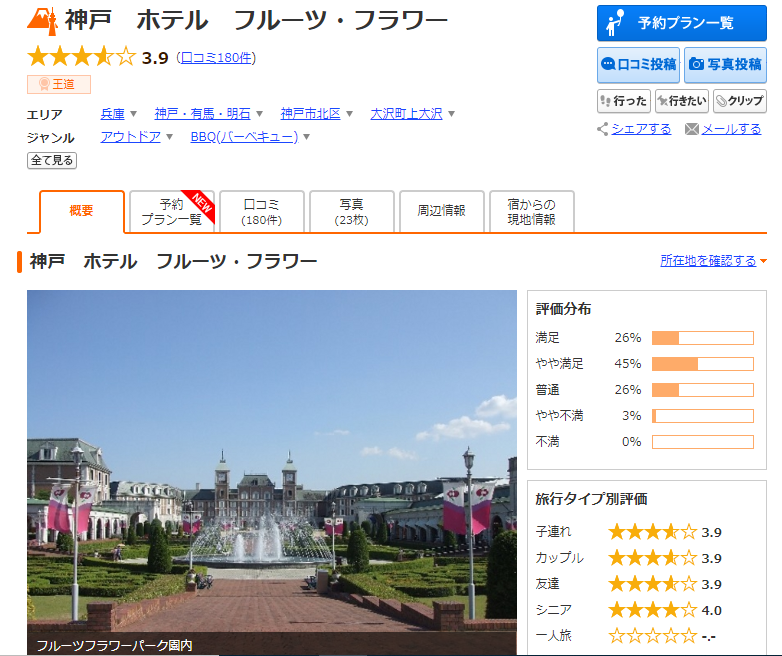Open the アウトドア genre dropdown arrow
This screenshot has height=656, width=782.
tap(170, 137)
